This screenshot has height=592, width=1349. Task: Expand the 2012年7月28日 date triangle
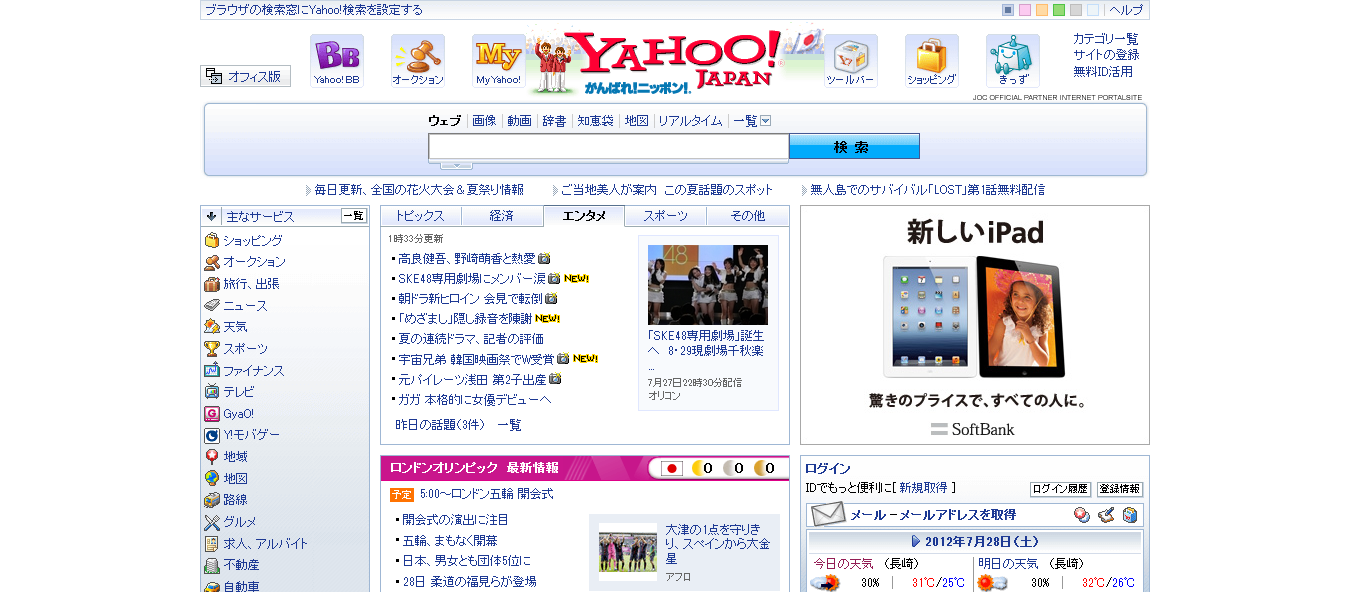tap(916, 541)
